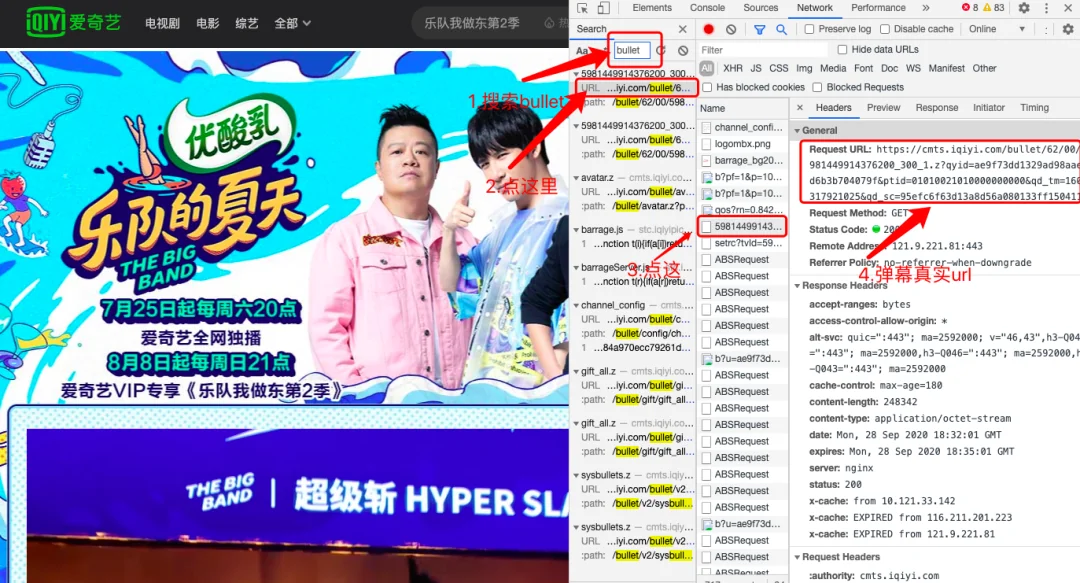Toggle the device toolbar icon
This screenshot has height=583, width=1080.
pos(603,8)
